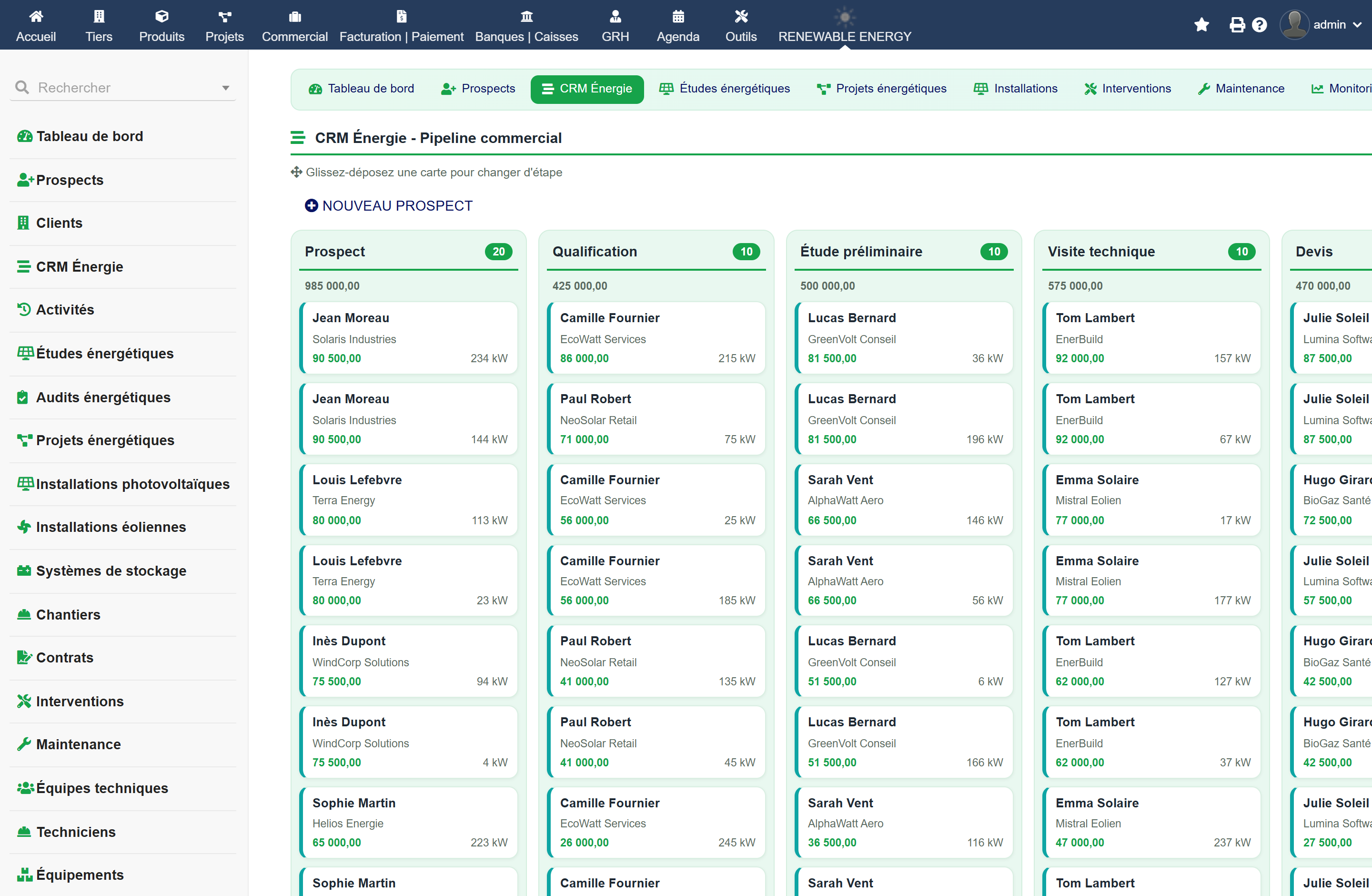The width and height of the screenshot is (1372, 896).
Task: Open Lucas Bernard card with 36 kW
Action: [904, 338]
